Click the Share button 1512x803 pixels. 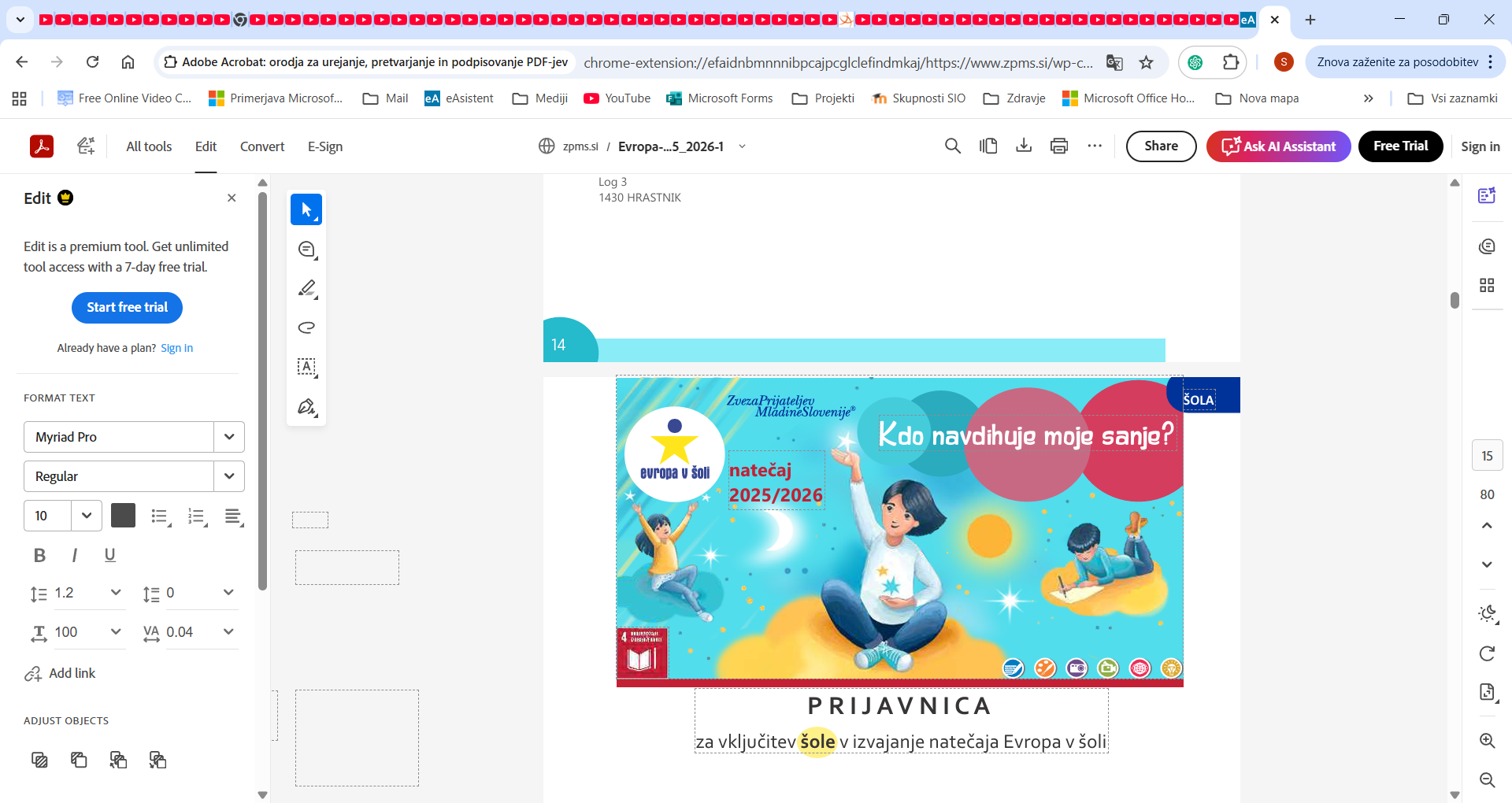(x=1161, y=146)
